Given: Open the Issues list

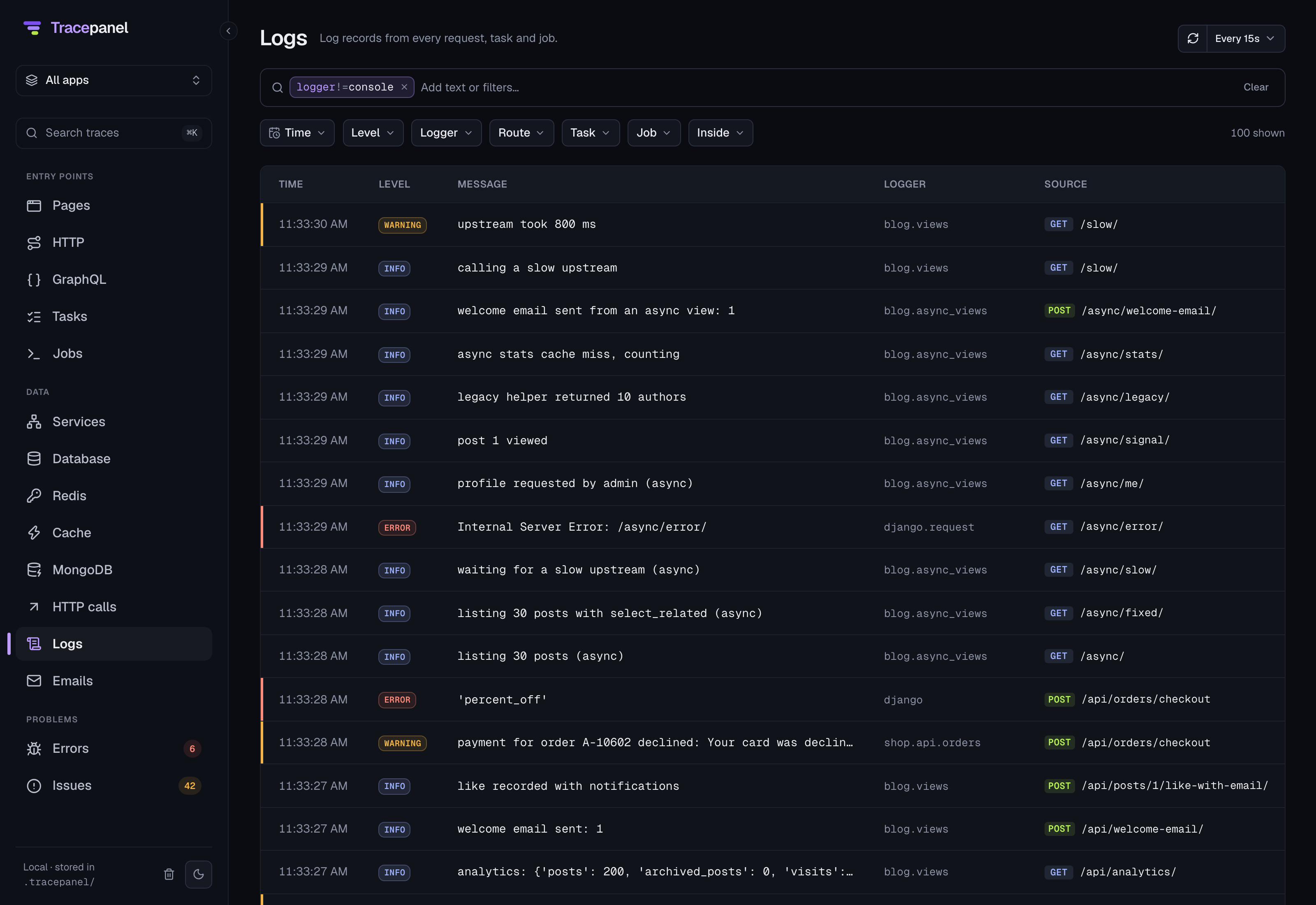Looking at the screenshot, I should 114,785.
